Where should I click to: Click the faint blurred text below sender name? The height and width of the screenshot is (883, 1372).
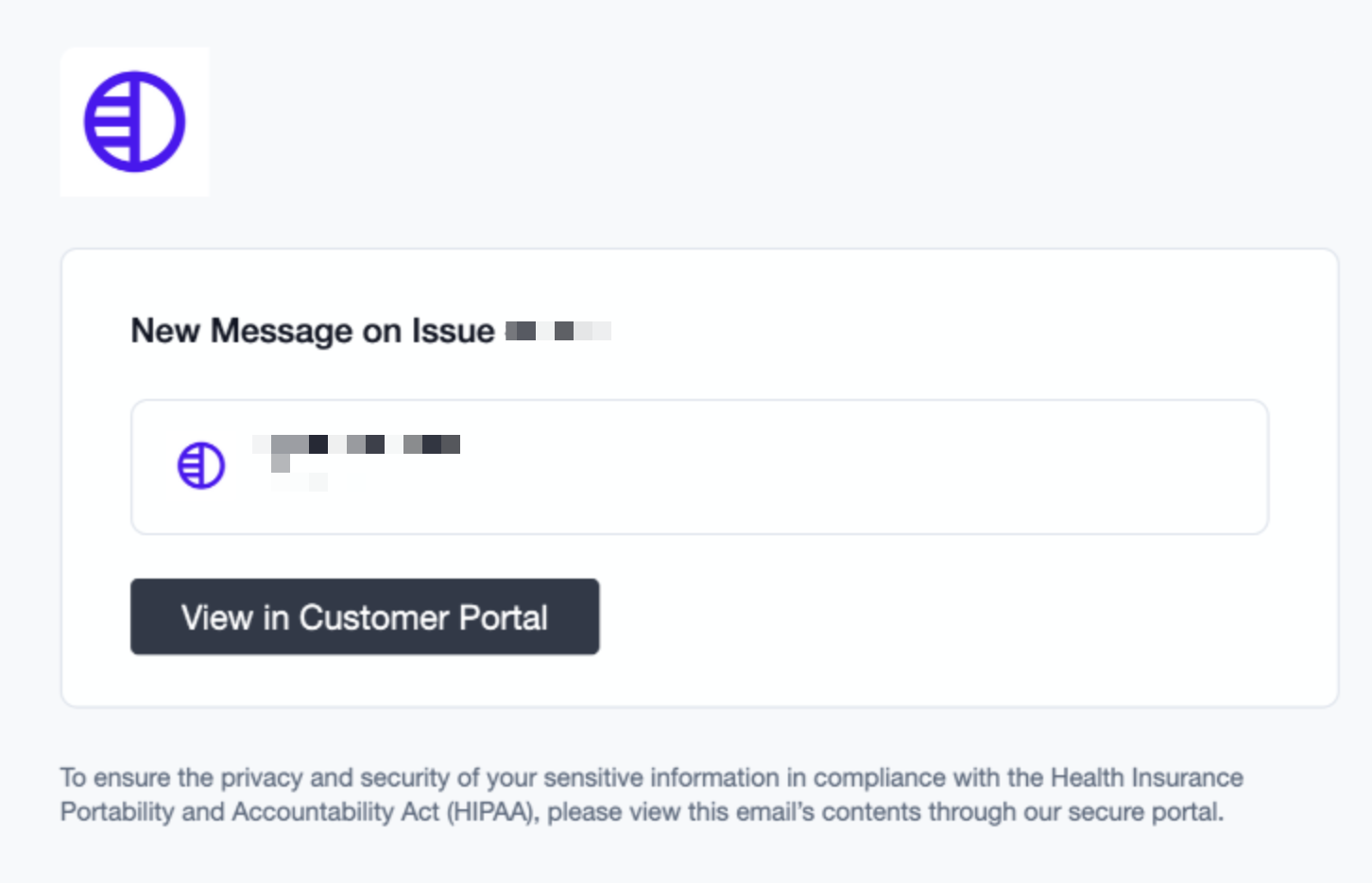[300, 482]
